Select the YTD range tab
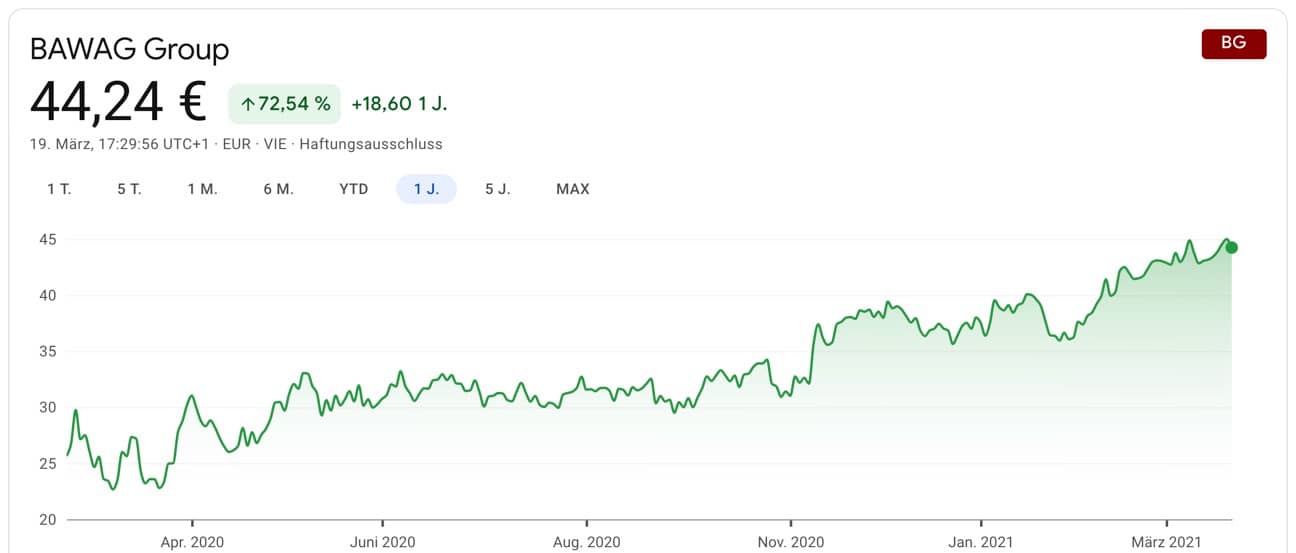1296x553 pixels. pos(354,189)
